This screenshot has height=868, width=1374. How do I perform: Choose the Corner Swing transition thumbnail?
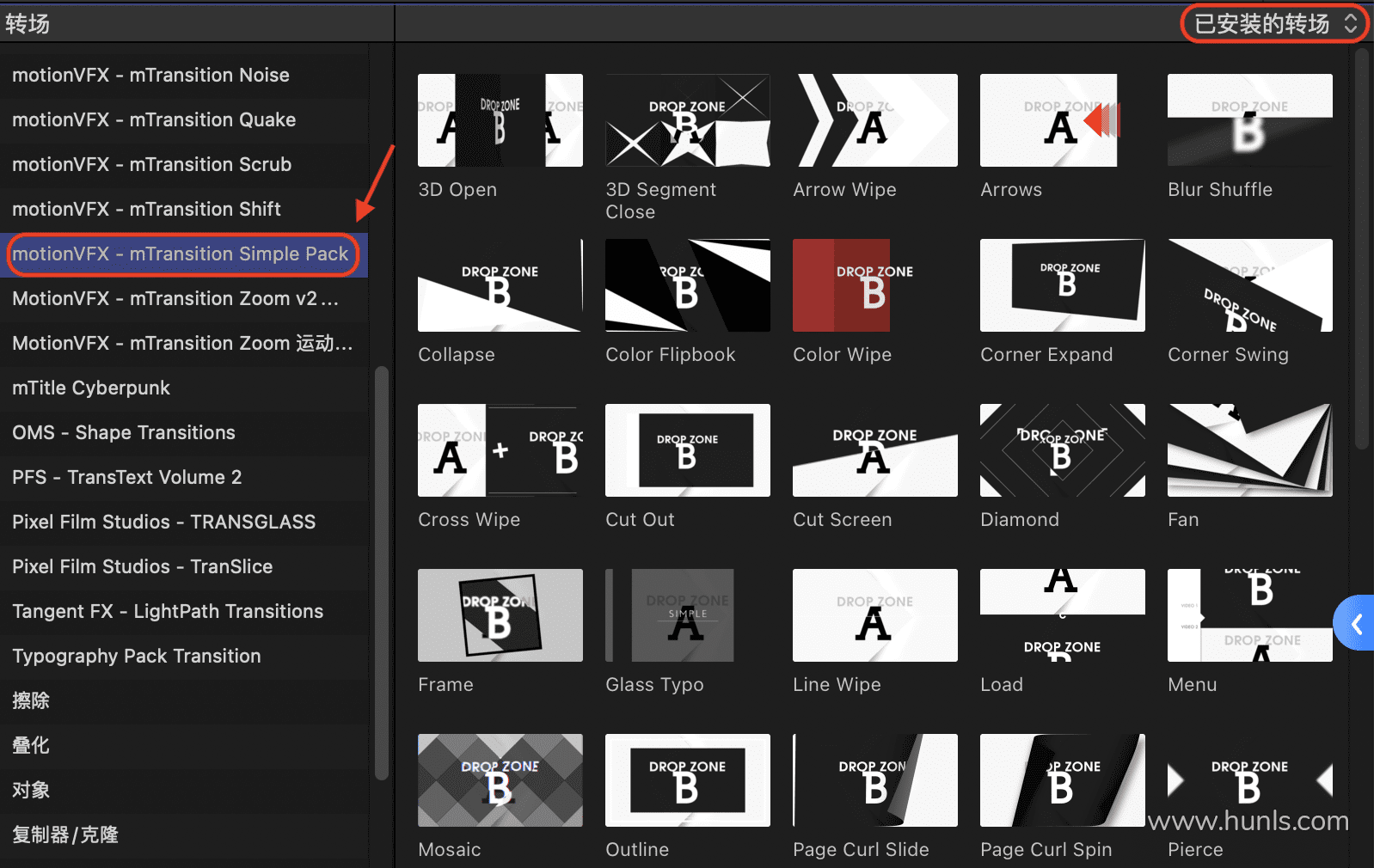[x=1250, y=285]
